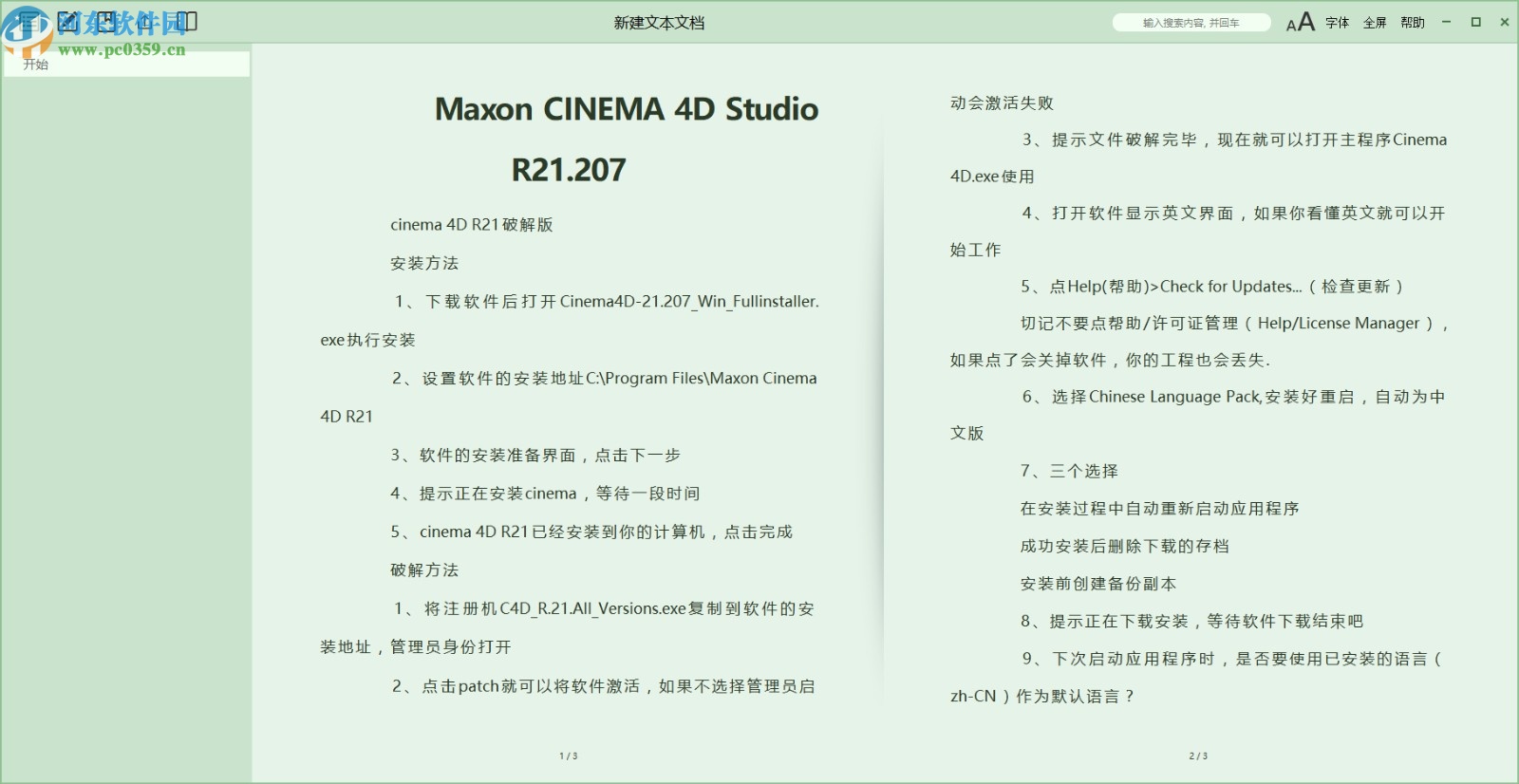
Task: Maximize the reader window
Action: pyautogui.click(x=1475, y=22)
